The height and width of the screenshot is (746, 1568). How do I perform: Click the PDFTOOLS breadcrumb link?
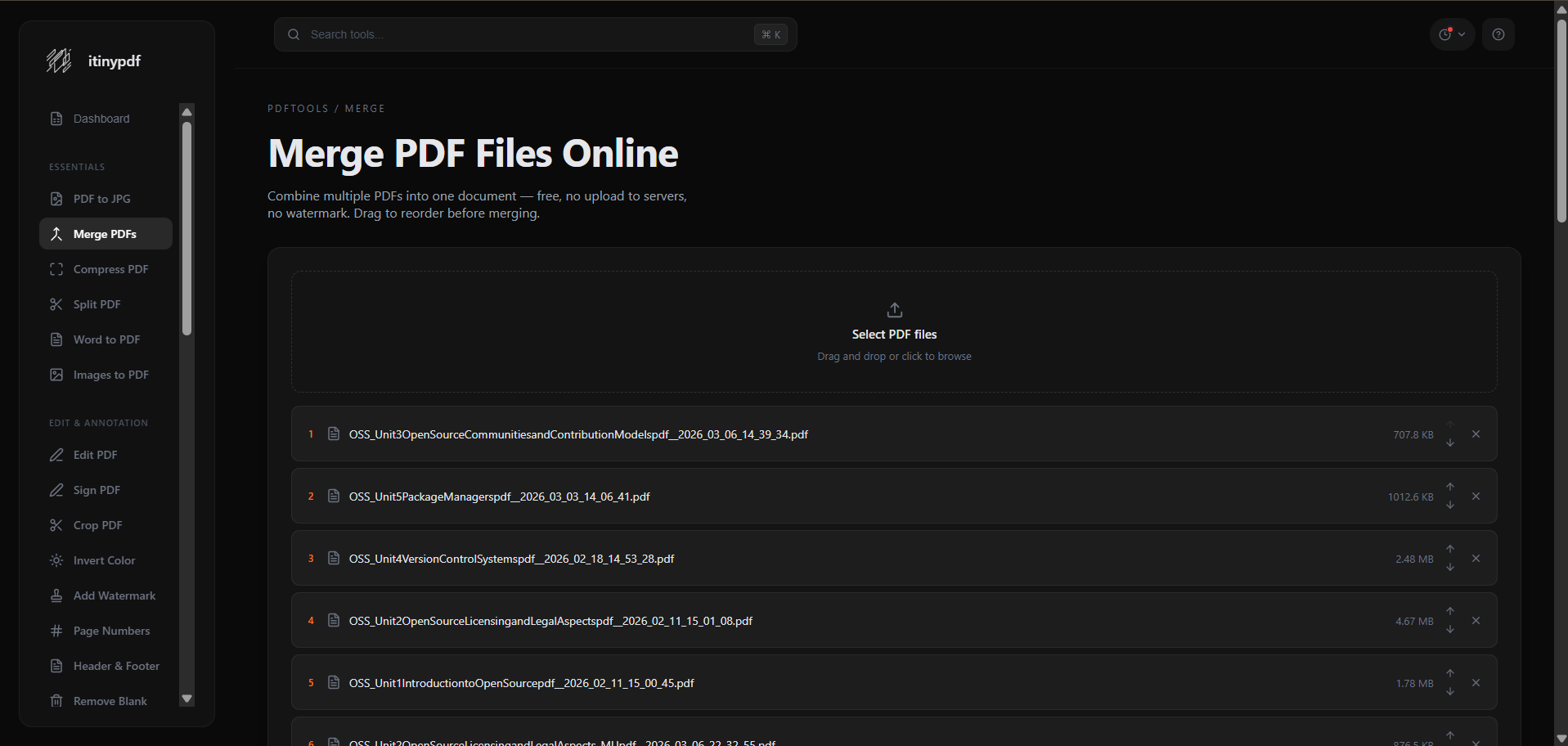pos(298,108)
